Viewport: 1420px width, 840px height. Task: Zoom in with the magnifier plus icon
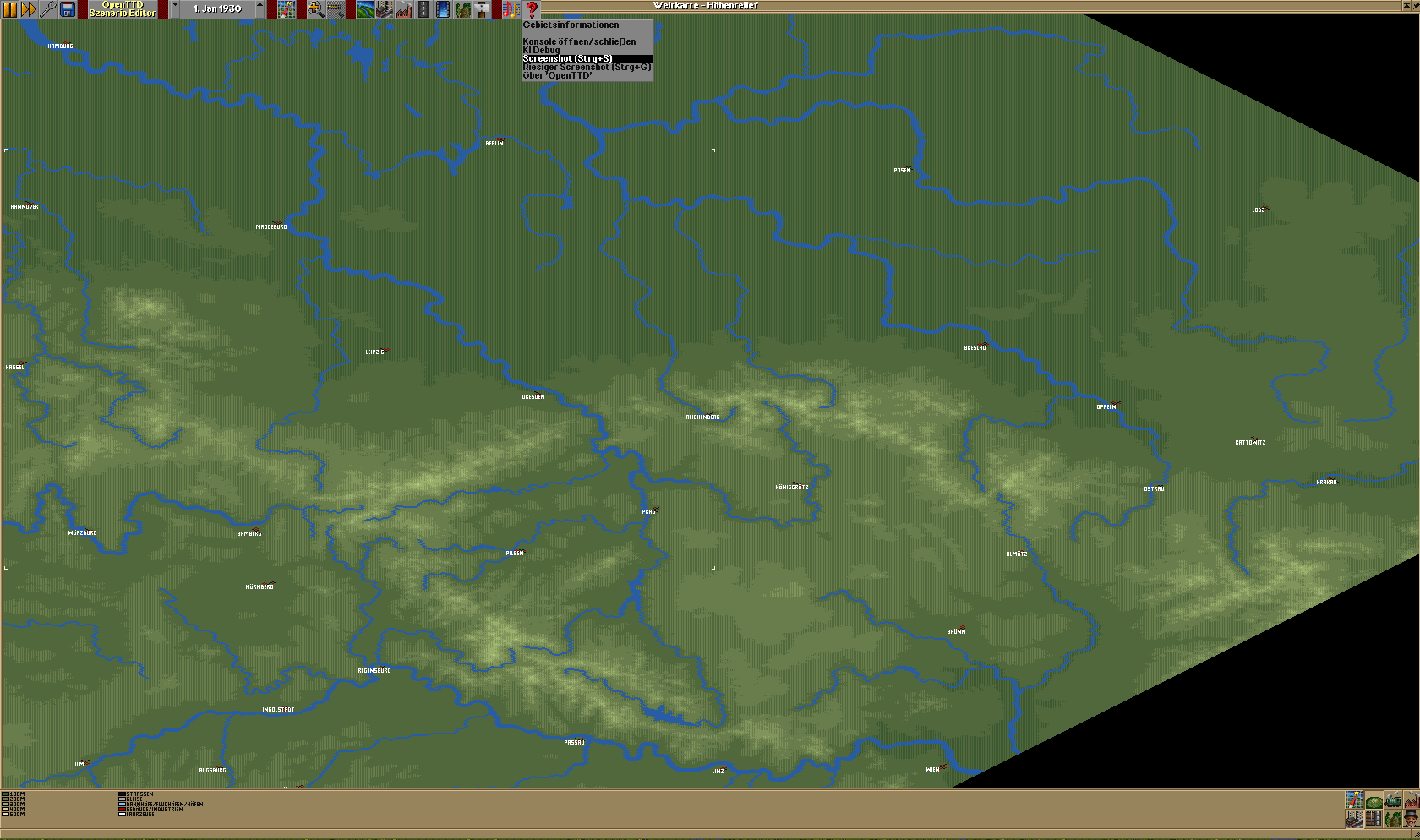coord(315,9)
